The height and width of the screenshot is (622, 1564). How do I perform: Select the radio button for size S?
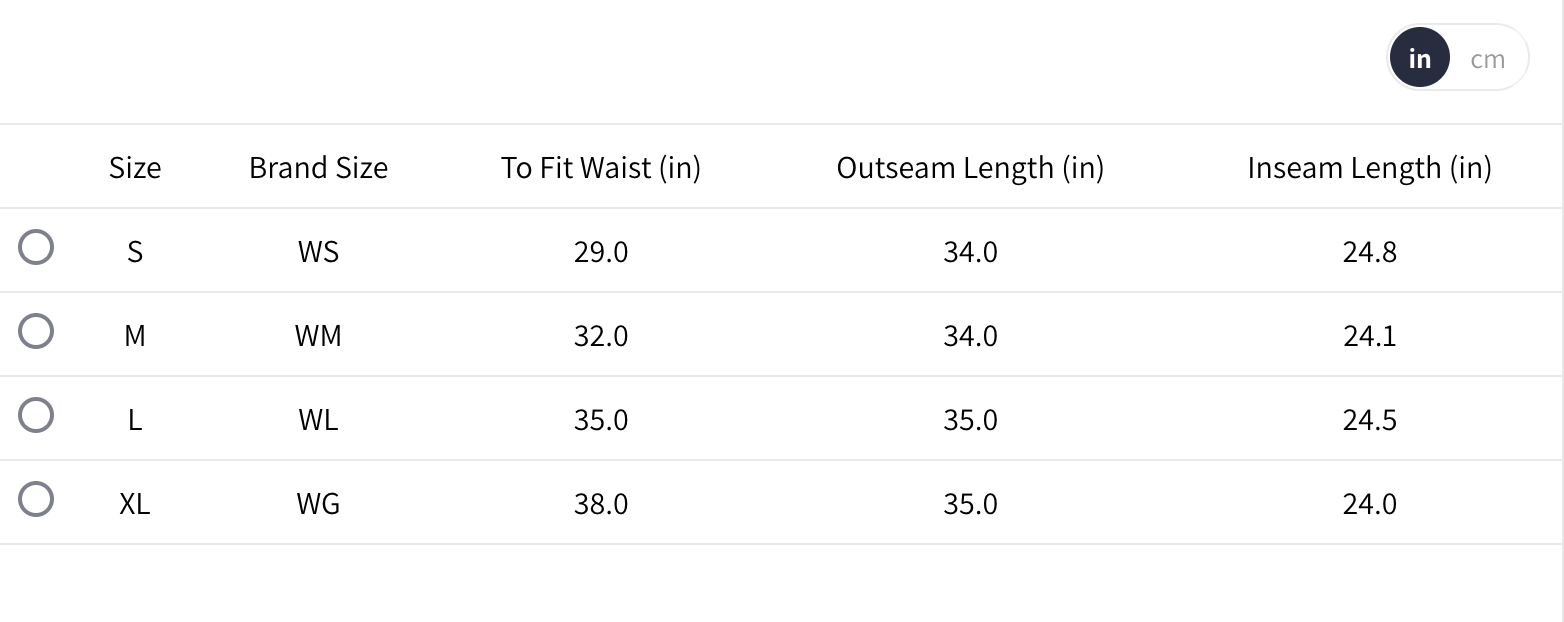(x=36, y=248)
